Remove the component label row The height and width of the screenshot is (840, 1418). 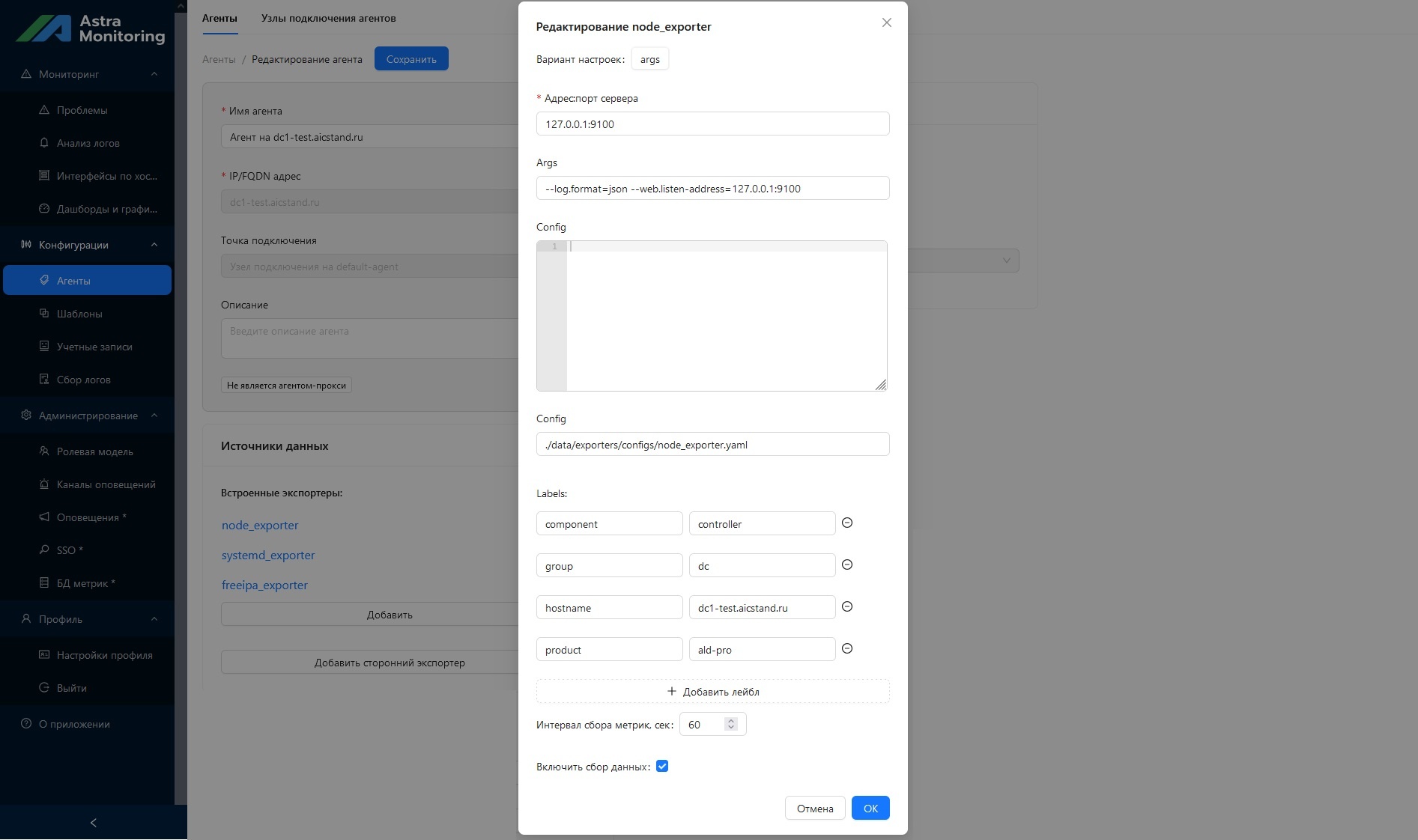tap(847, 523)
